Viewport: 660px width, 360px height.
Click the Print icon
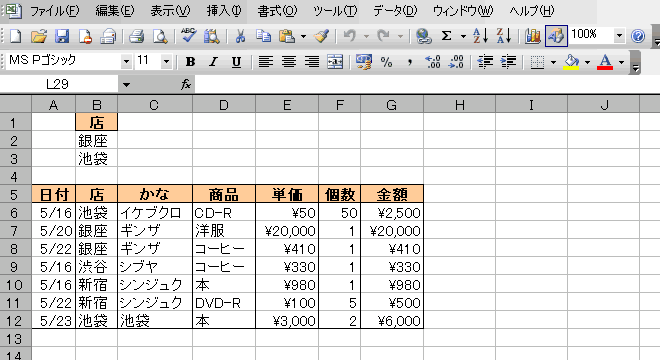pyautogui.click(x=136, y=36)
